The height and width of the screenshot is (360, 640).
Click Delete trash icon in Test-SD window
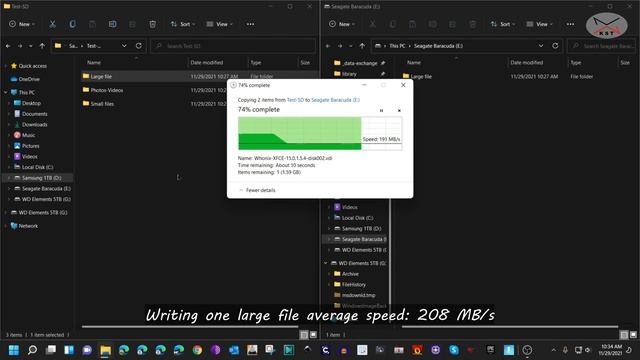pos(152,24)
